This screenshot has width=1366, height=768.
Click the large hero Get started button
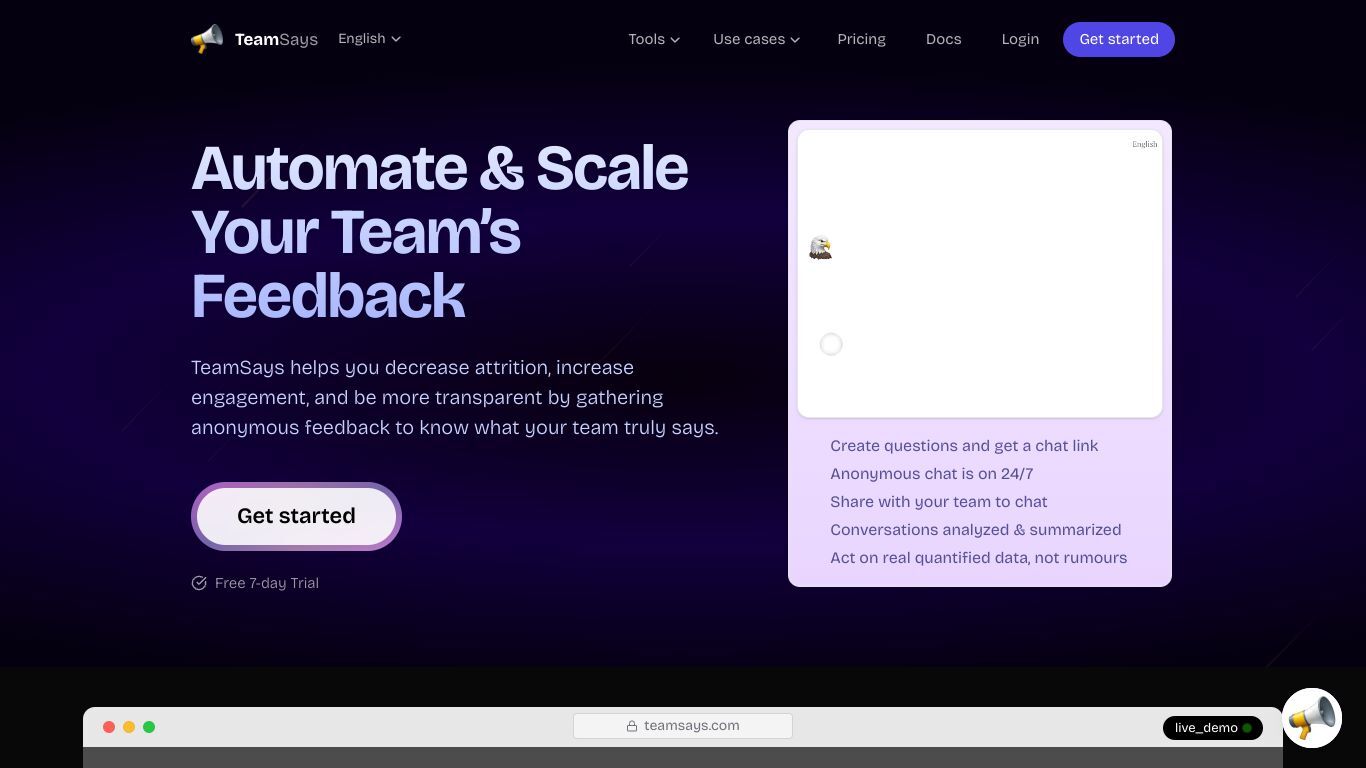click(296, 516)
